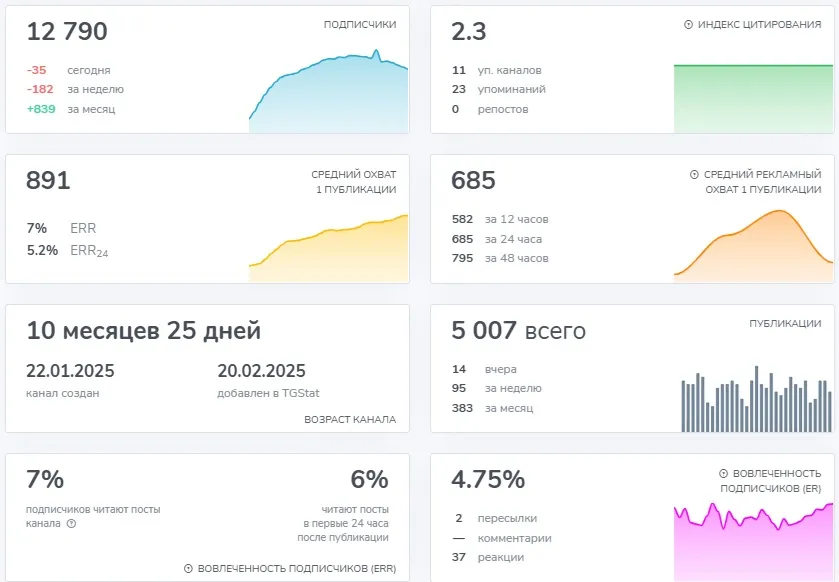Open the ВОВЛЕЧЕННОСТЬ ПОДПИСЧИКОВ (ER) label
Viewport: 839px width, 582px height.
[x=771, y=481]
